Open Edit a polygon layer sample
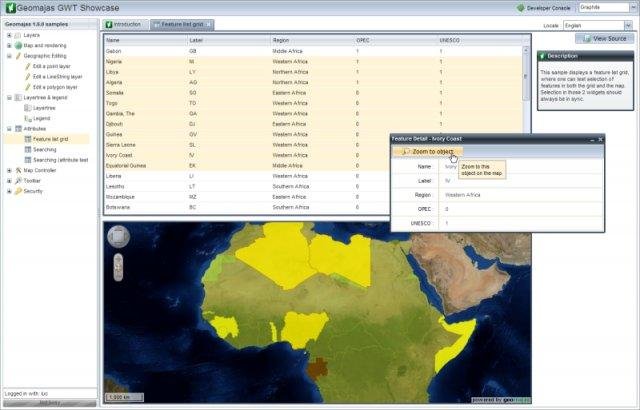Image resolution: width=640 pixels, height=410 pixels. click(55, 87)
